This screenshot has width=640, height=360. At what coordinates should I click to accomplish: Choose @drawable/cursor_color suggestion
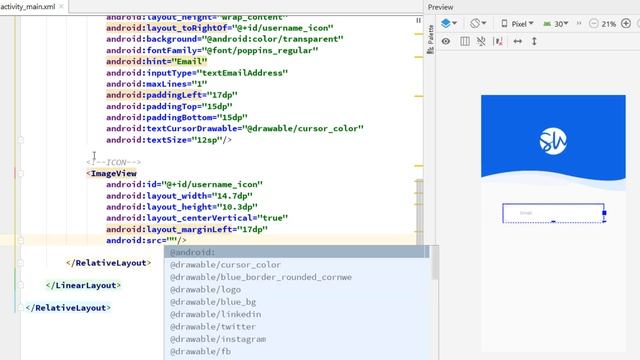[x=296, y=265]
